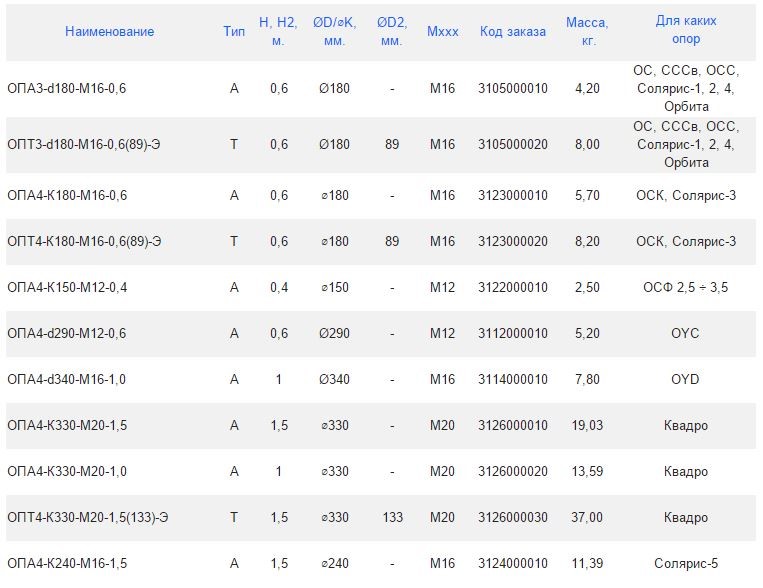
Task: Select product ОПА4-d290-М12-0,6
Action: (67, 333)
